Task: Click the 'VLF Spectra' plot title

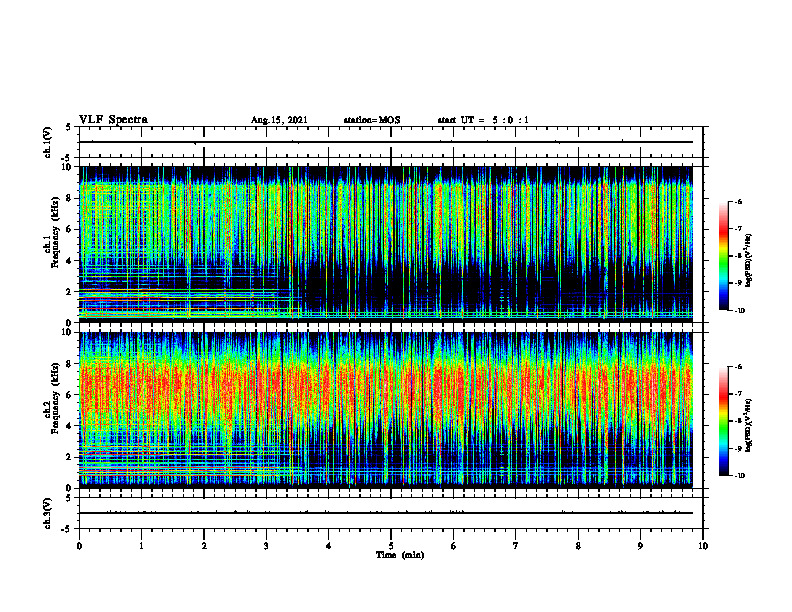Action: point(113,120)
